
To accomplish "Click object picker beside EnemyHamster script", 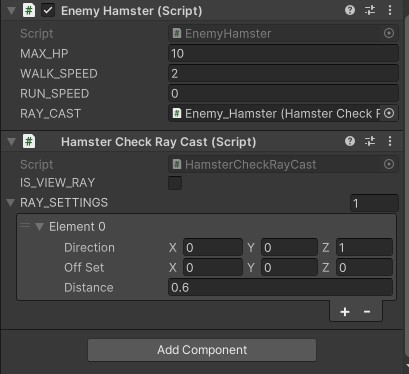I will (389, 33).
